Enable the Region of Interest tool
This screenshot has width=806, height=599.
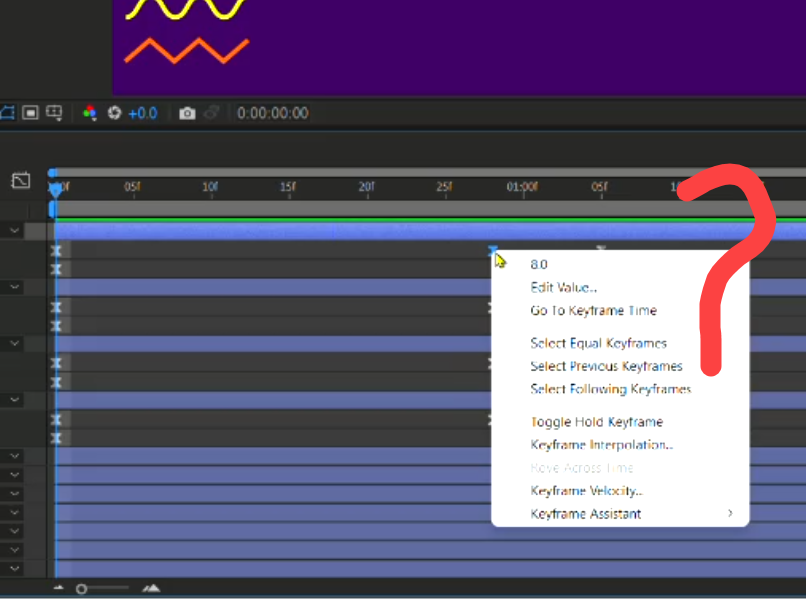(28, 113)
